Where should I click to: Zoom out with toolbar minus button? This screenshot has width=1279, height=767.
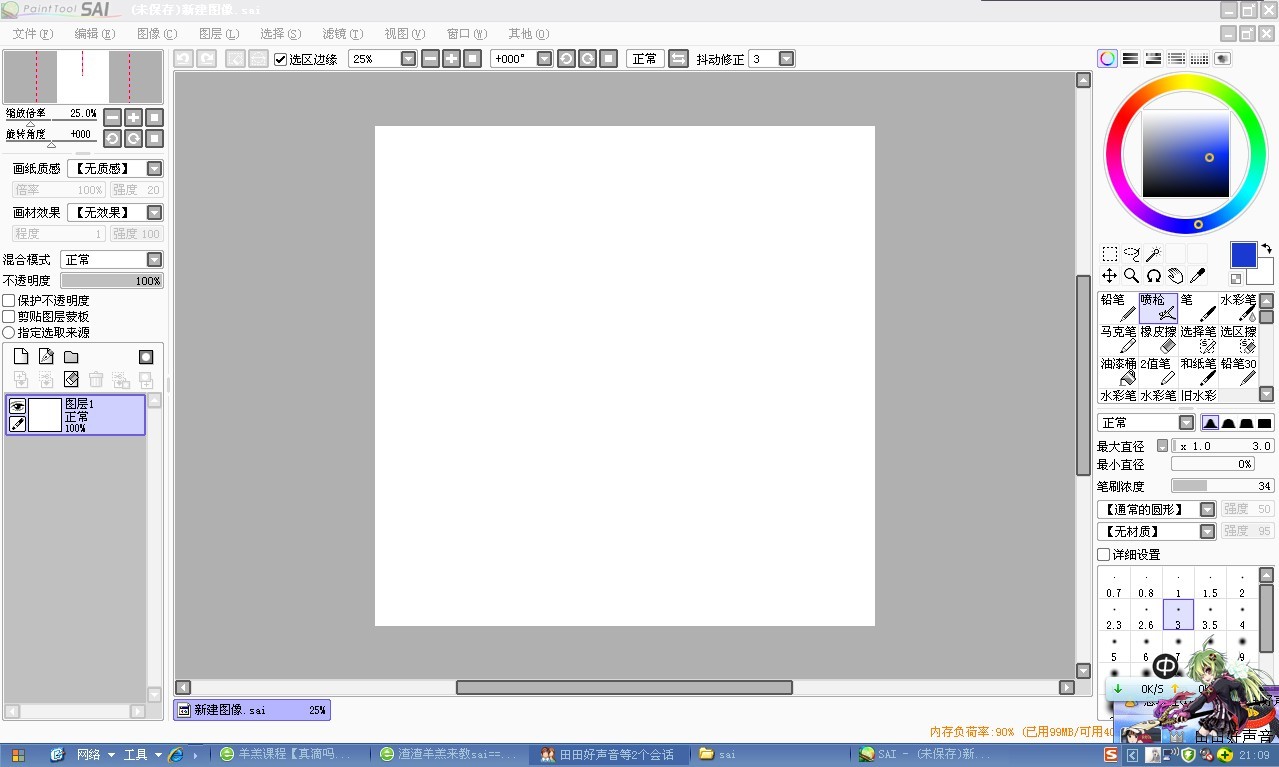430,59
